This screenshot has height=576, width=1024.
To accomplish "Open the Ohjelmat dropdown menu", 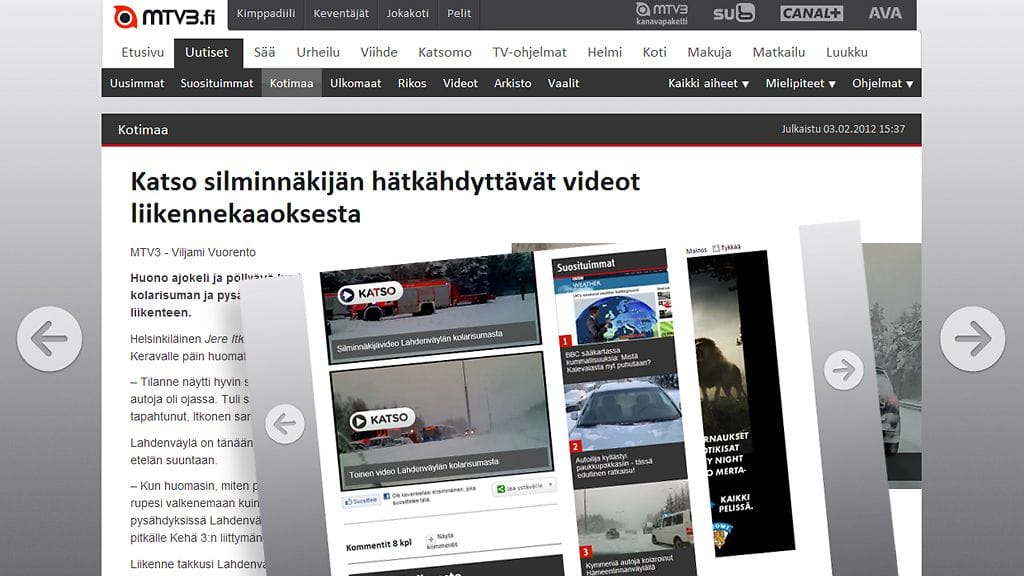I will (882, 83).
